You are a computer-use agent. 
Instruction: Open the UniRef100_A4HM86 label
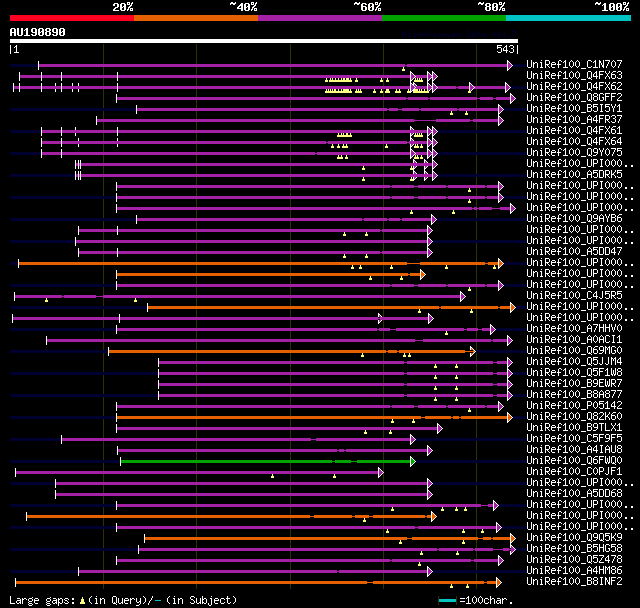coord(574,570)
